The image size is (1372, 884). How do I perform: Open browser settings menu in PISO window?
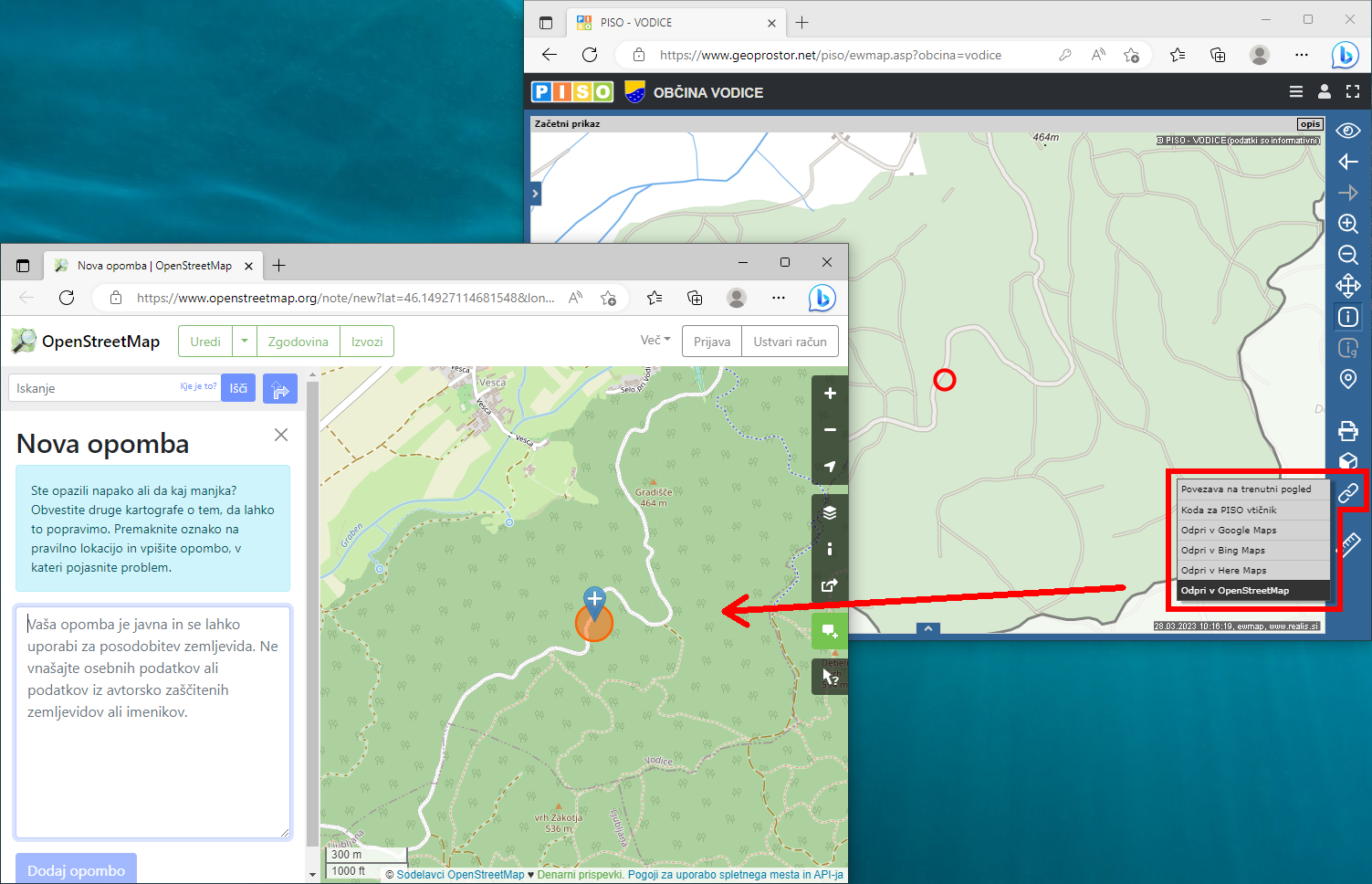[x=1302, y=55]
